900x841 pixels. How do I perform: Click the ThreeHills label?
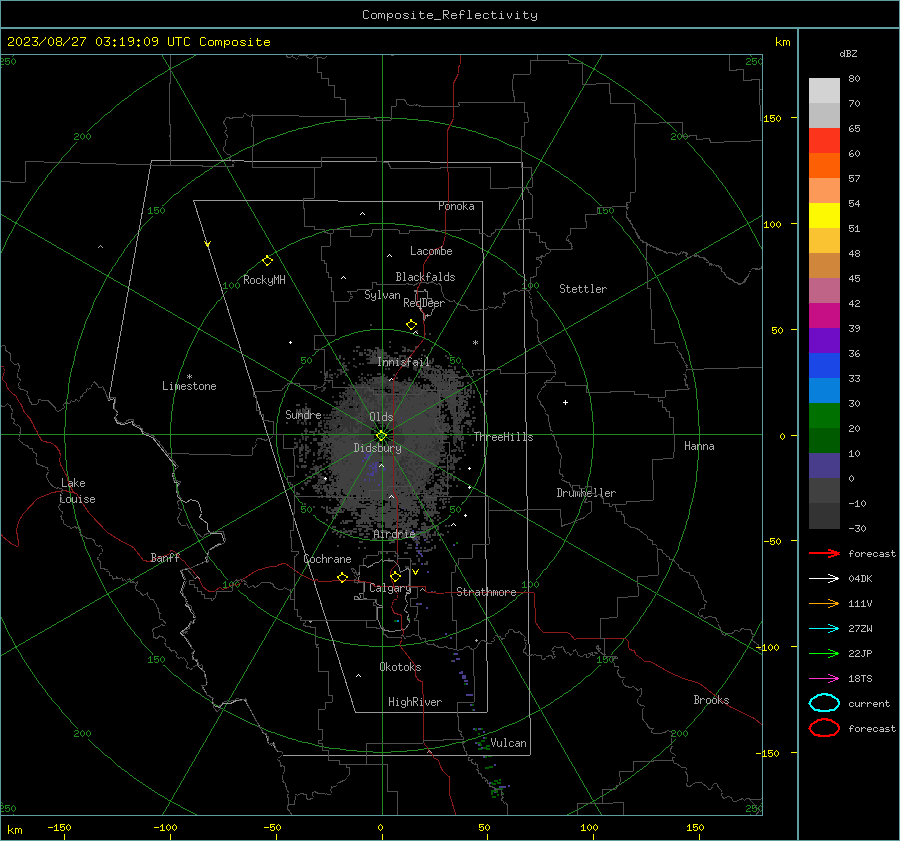coord(503,437)
